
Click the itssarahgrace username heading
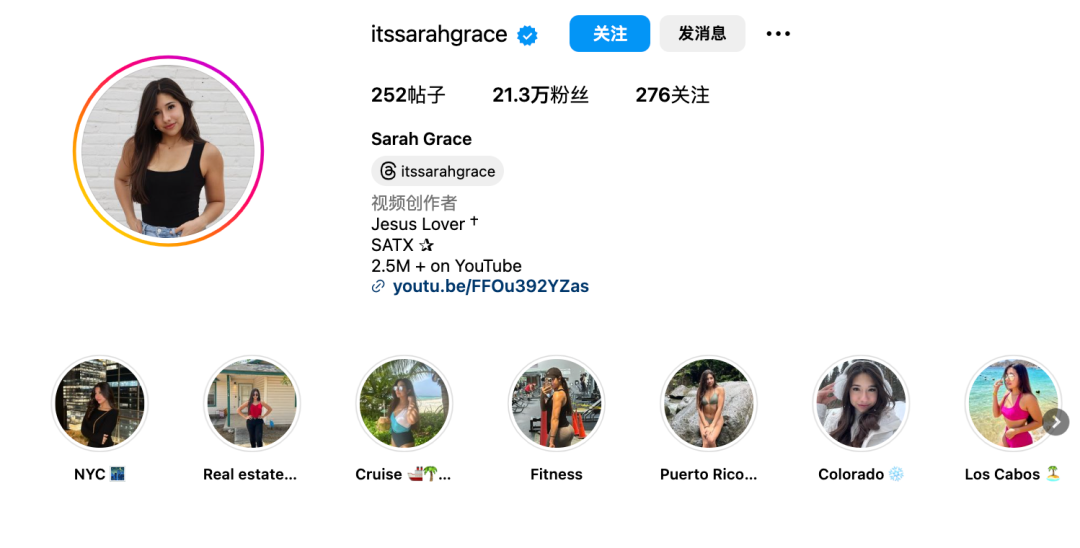(x=439, y=34)
